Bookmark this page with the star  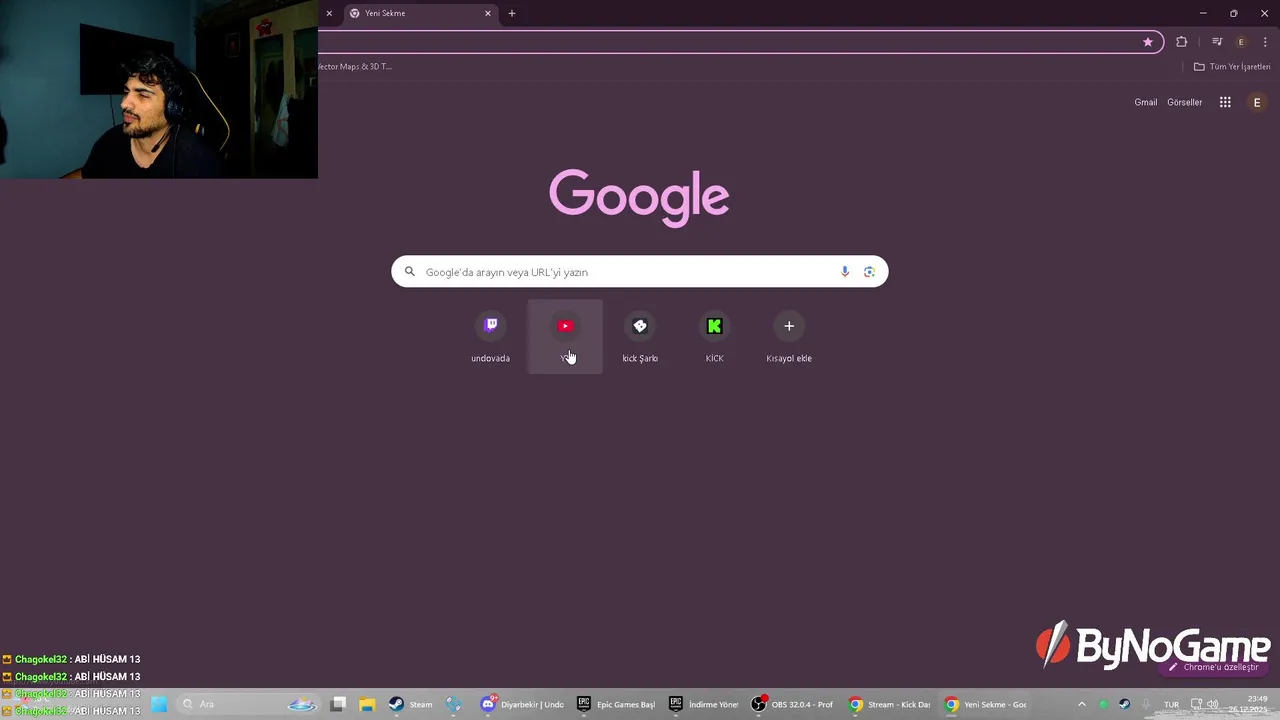[x=1148, y=42]
